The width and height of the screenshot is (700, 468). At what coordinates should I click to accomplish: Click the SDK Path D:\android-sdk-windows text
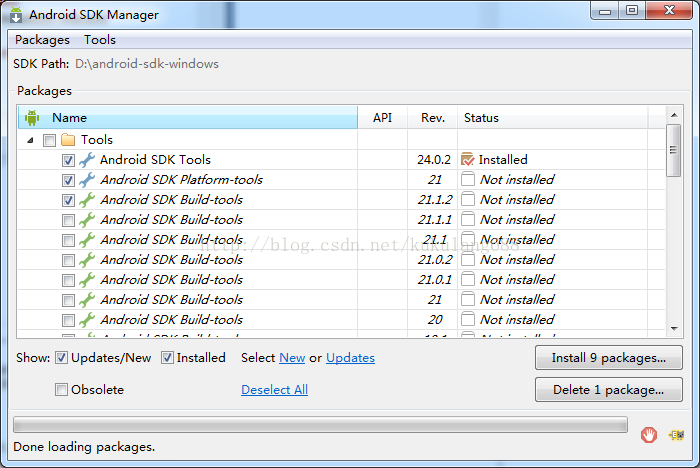tap(147, 64)
